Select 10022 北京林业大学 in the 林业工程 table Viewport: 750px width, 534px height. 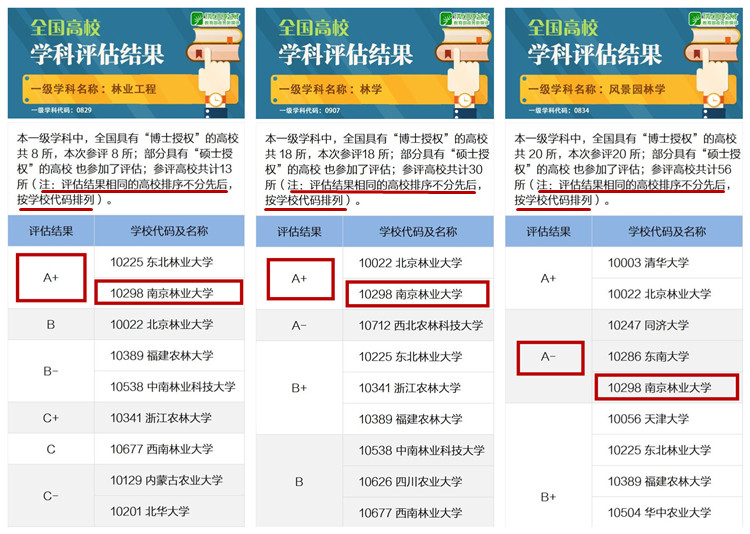tap(162, 324)
